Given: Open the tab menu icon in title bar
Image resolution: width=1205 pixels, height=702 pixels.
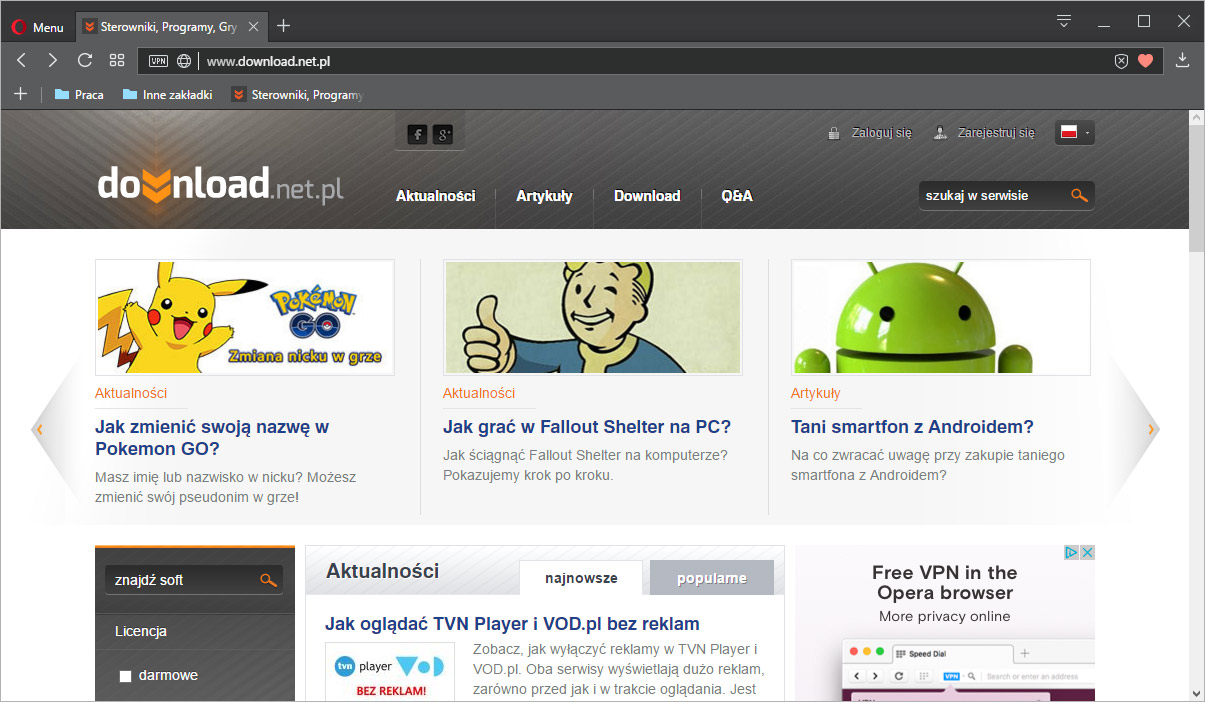Looking at the screenshot, I should pyautogui.click(x=1064, y=21).
